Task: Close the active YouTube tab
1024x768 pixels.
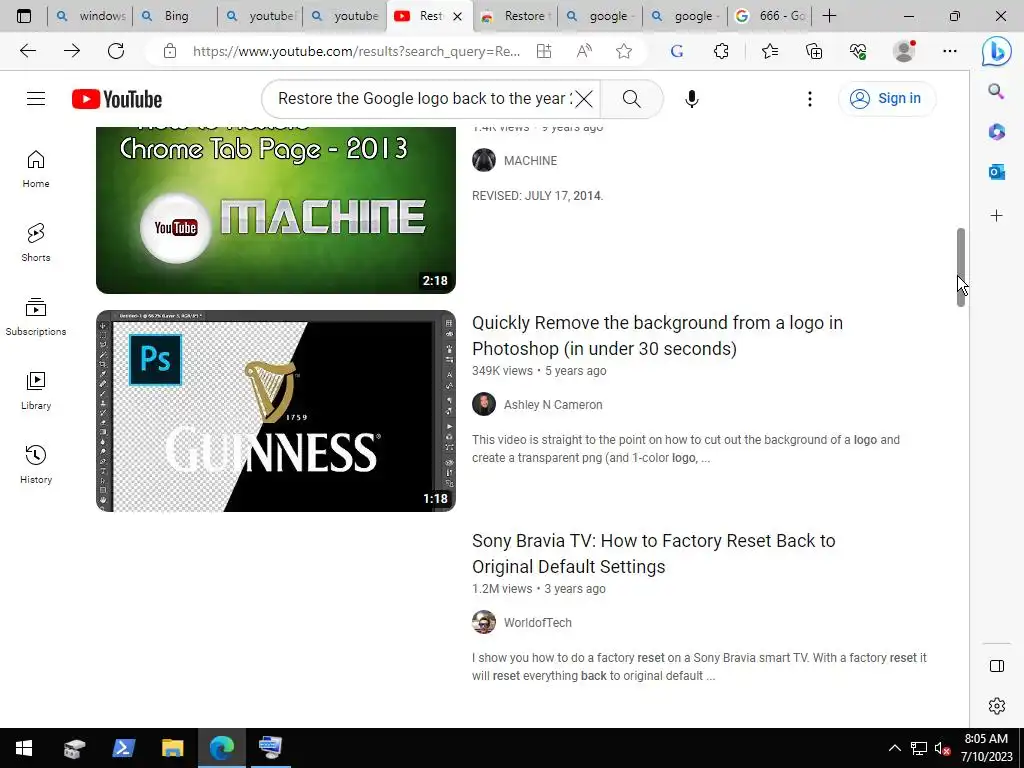Action: (458, 16)
